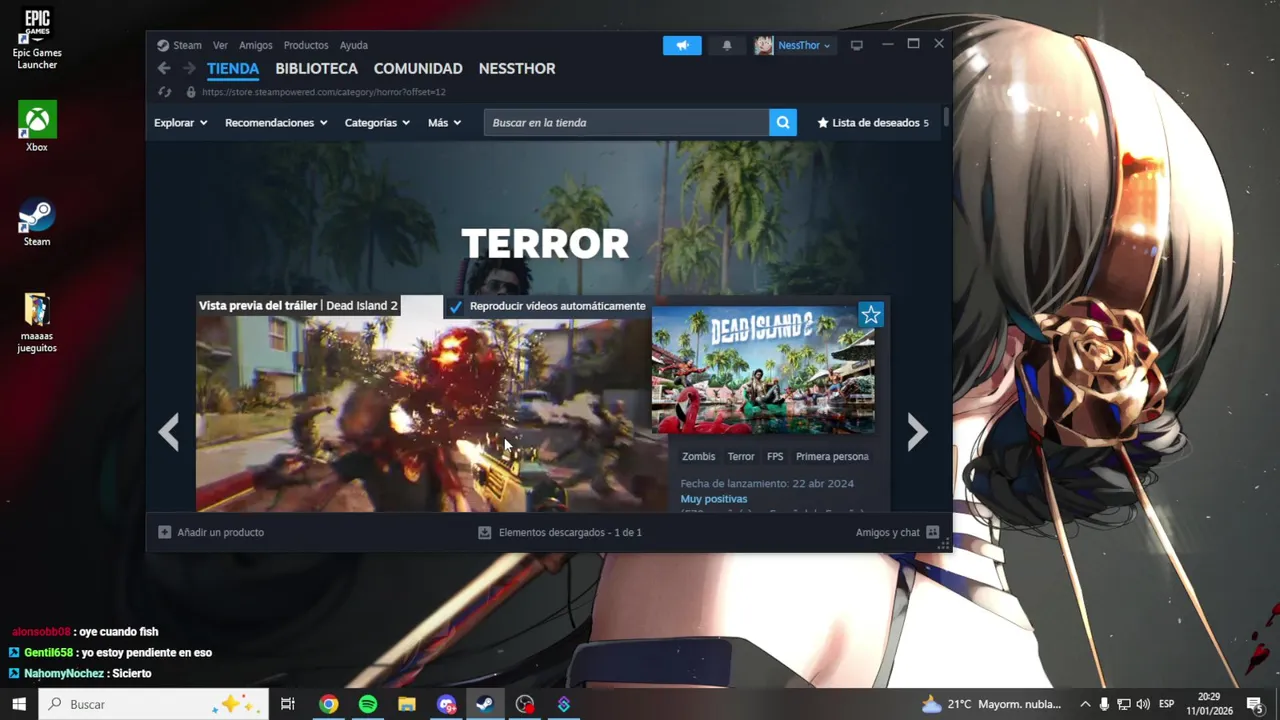Expand the Recomendaciones dropdown
This screenshot has width=1280, height=720.
click(x=276, y=123)
